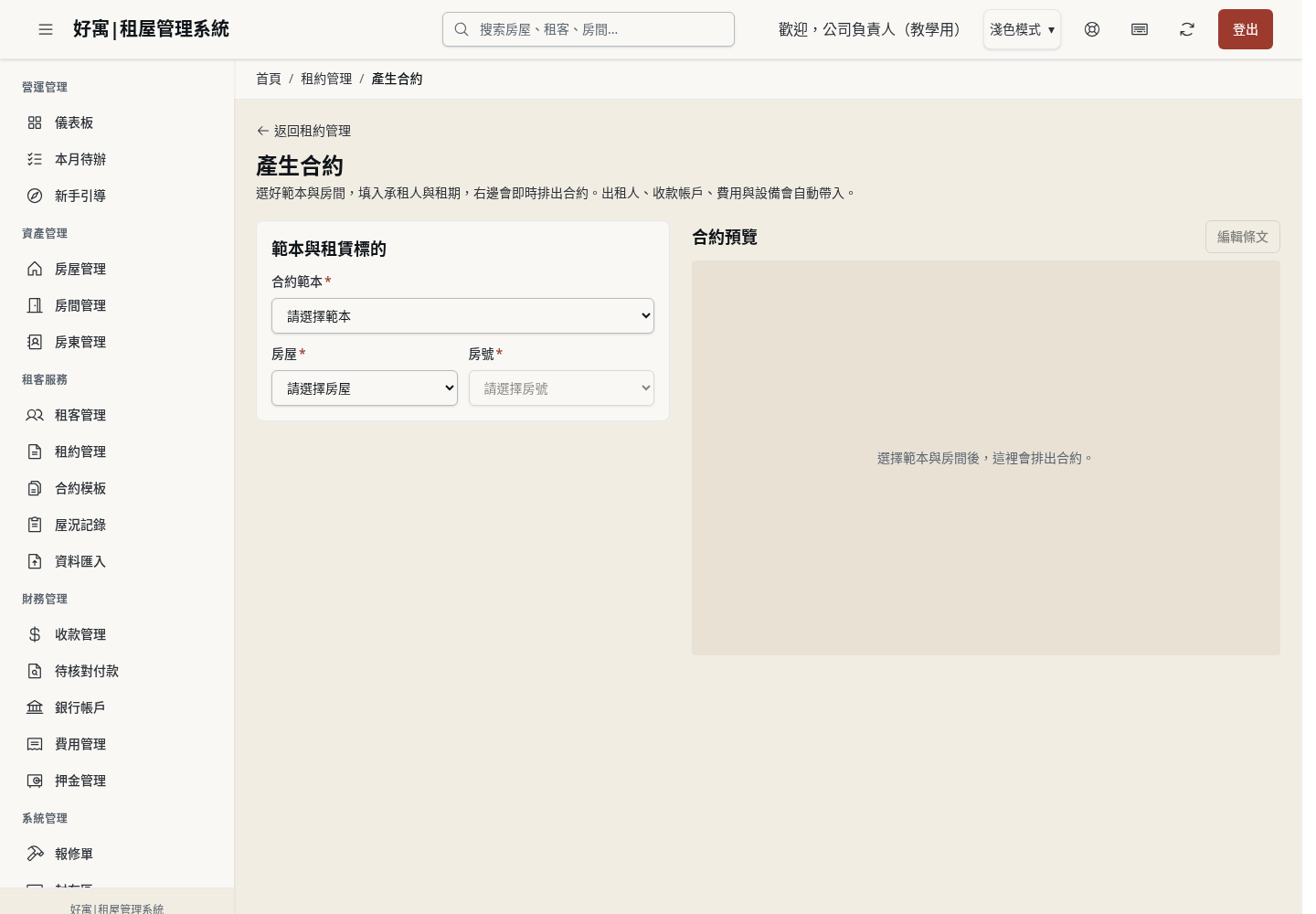This screenshot has height=914, width=1316.
Task: Open 收款管理 sidebar menu item
Action: point(117,634)
